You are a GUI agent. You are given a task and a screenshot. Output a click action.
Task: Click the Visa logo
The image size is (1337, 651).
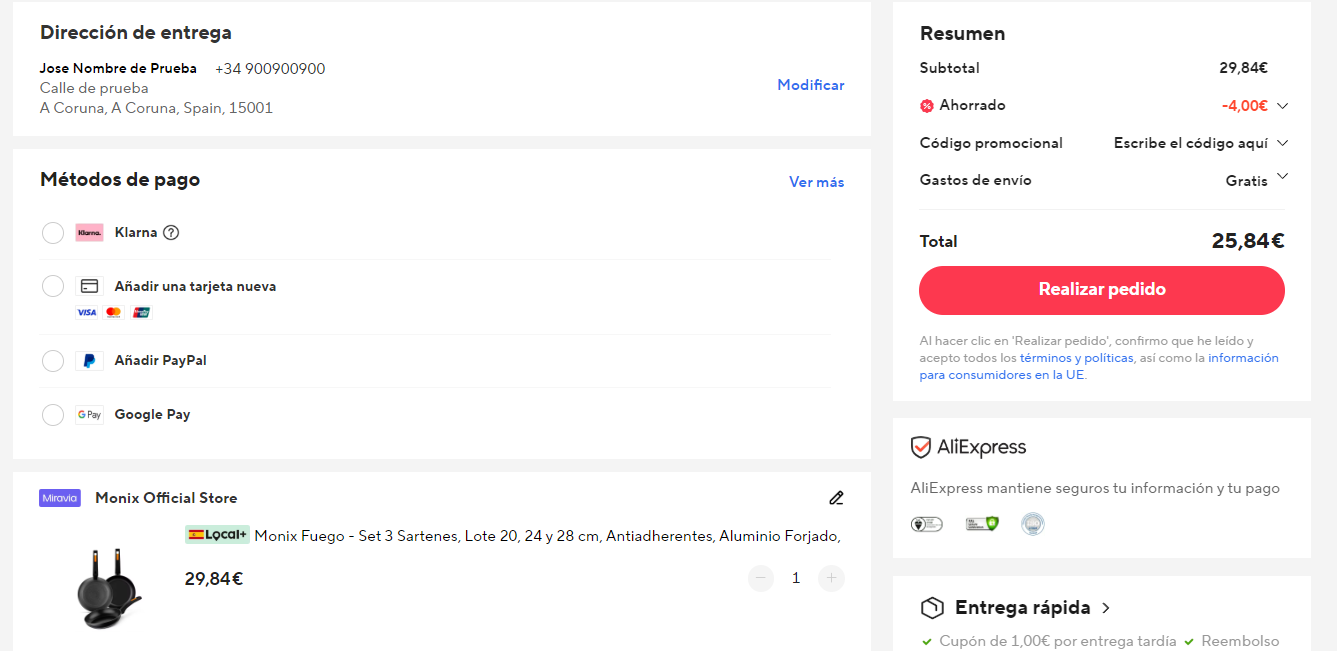point(87,313)
